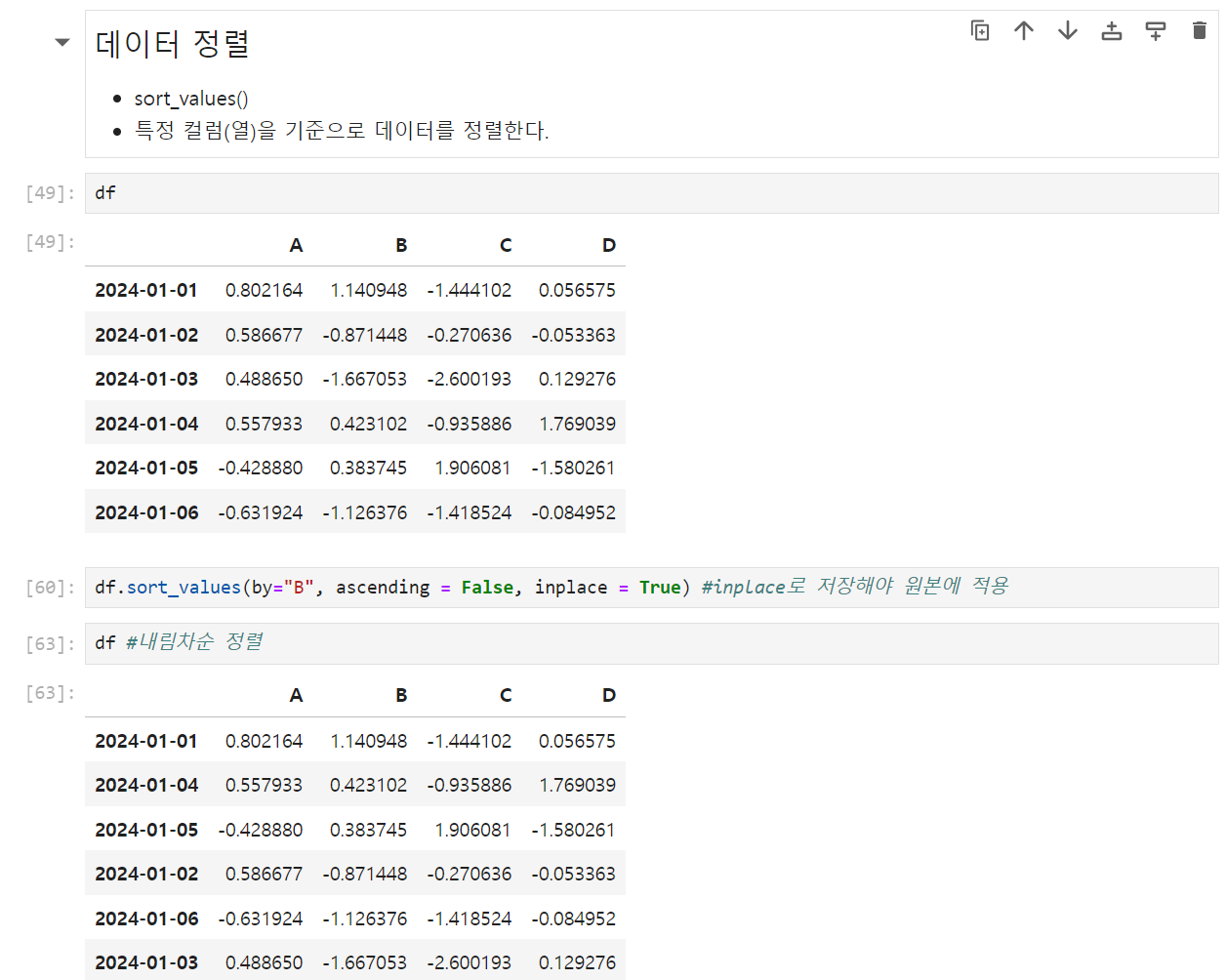
Task: Insert a cell below this cell
Action: pyautogui.click(x=1156, y=31)
